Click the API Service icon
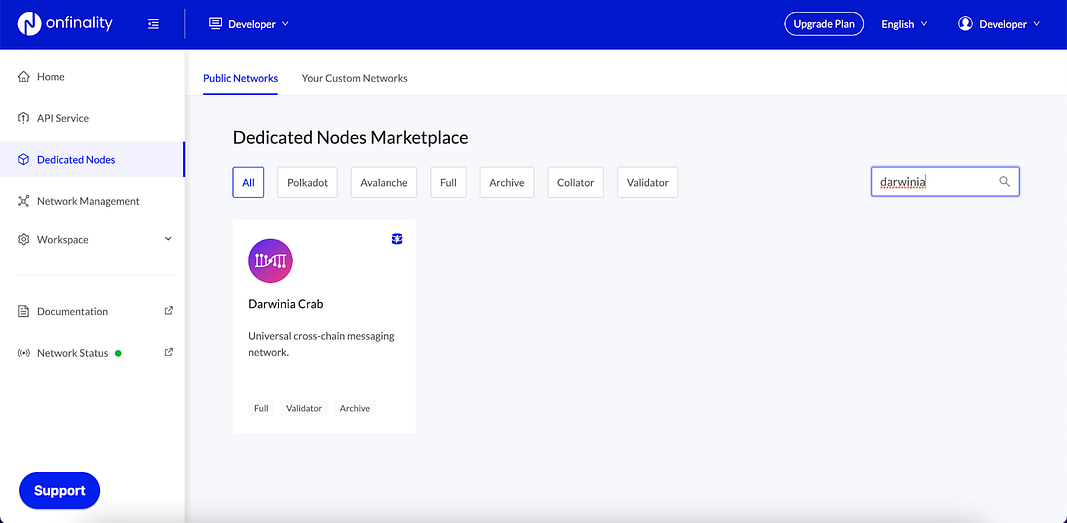1067x523 pixels. coord(24,118)
